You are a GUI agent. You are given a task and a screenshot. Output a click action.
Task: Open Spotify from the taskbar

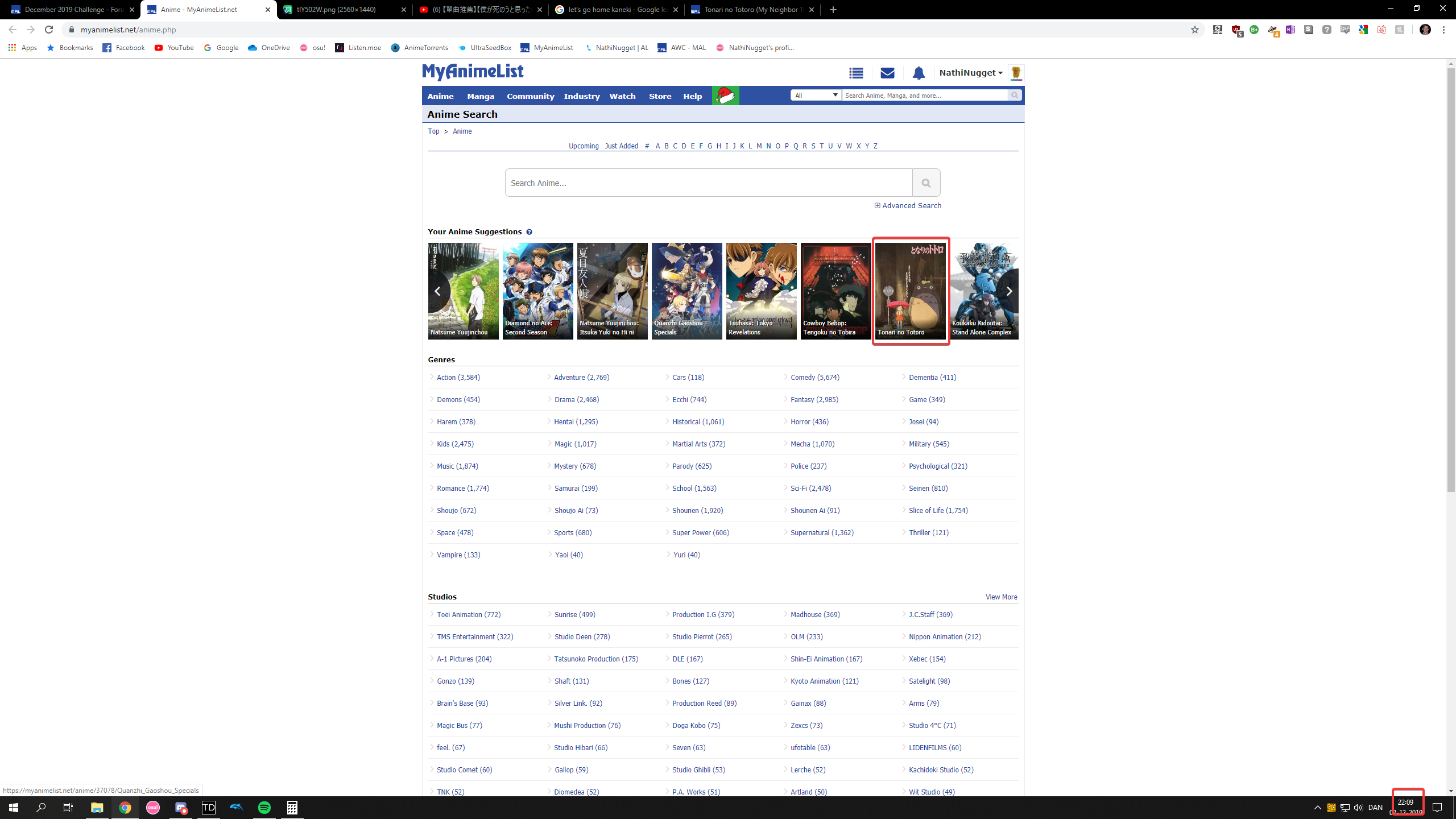click(x=264, y=808)
